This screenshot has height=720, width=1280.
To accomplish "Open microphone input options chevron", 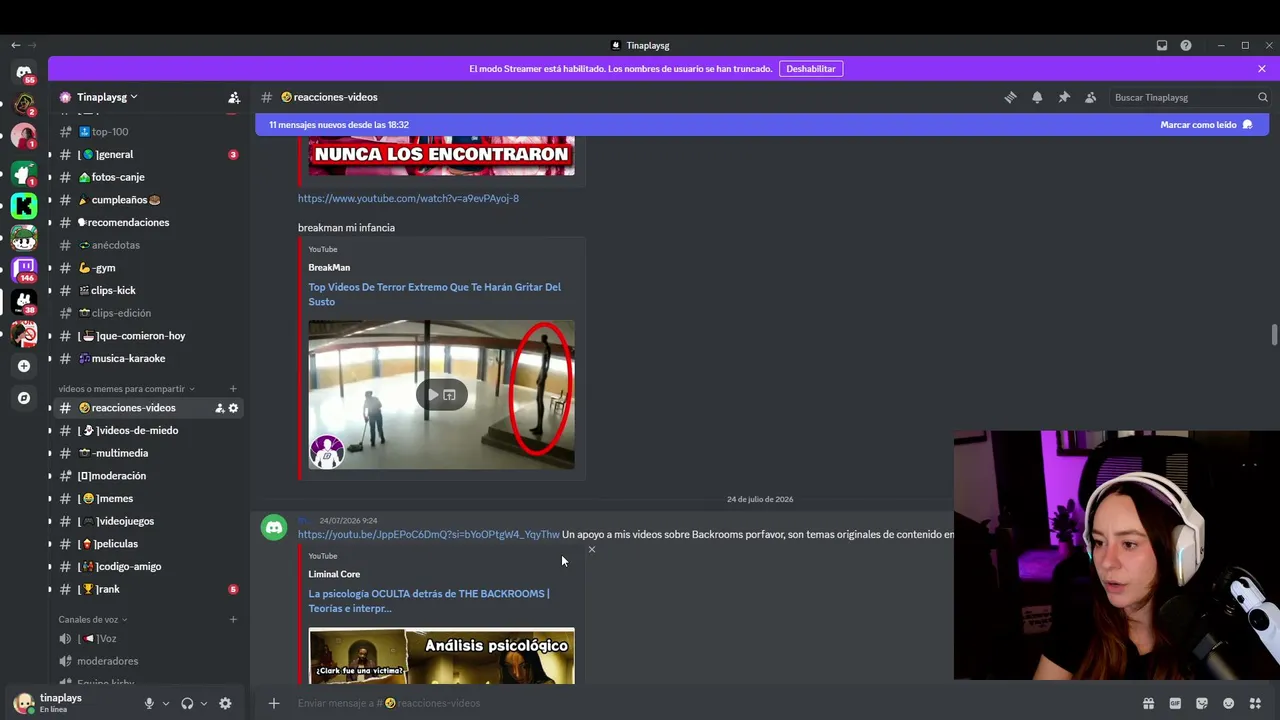I will tap(166, 703).
